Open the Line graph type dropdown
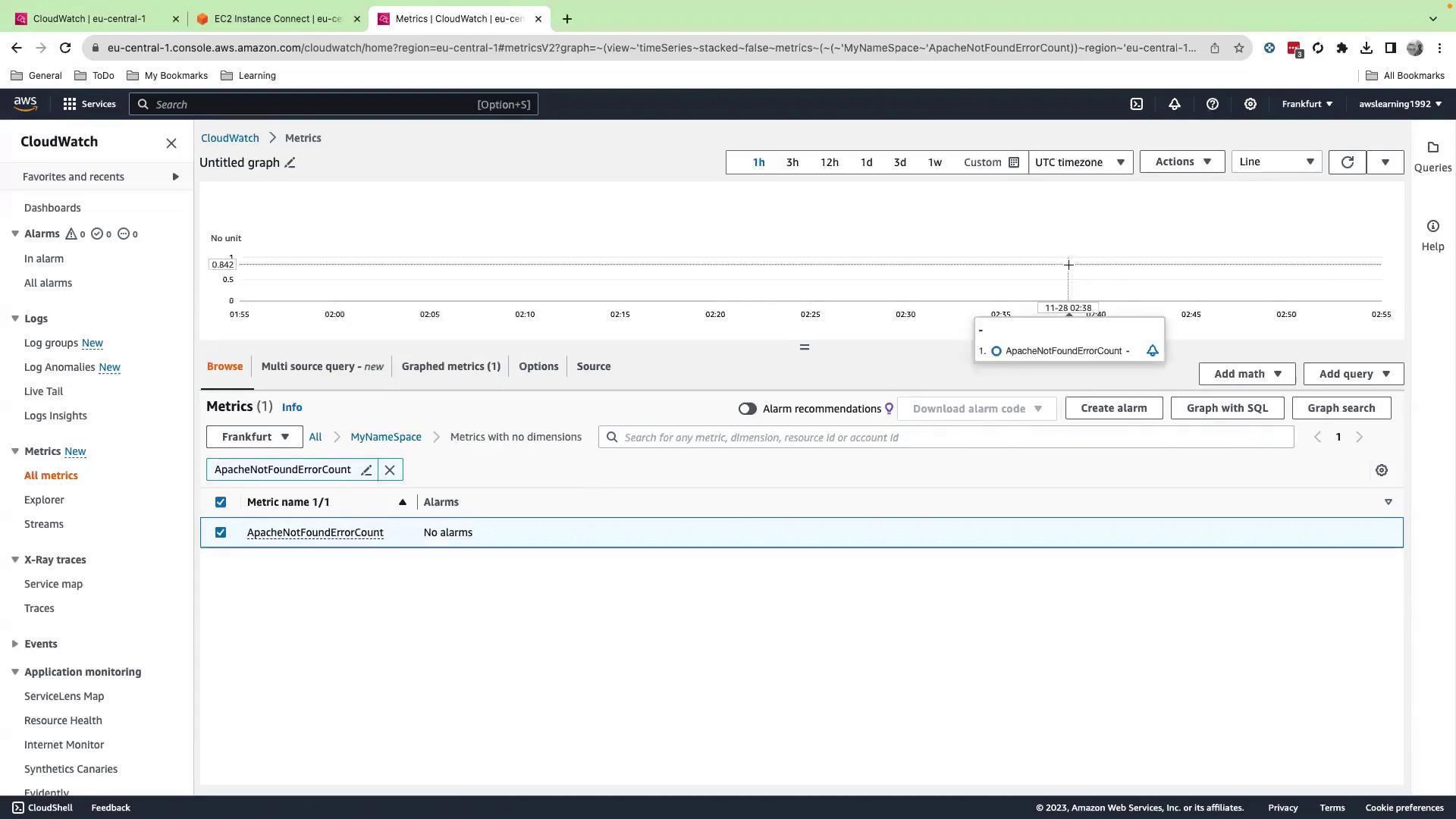This screenshot has height=819, width=1456. [1277, 162]
